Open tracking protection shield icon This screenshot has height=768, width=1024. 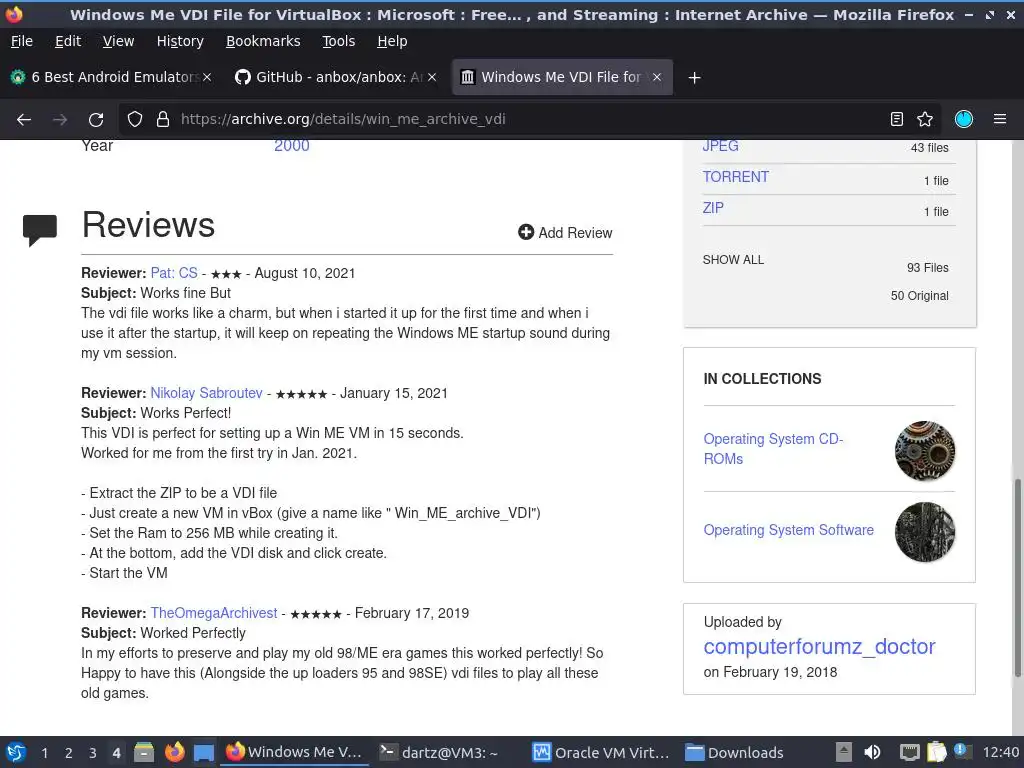coord(135,119)
